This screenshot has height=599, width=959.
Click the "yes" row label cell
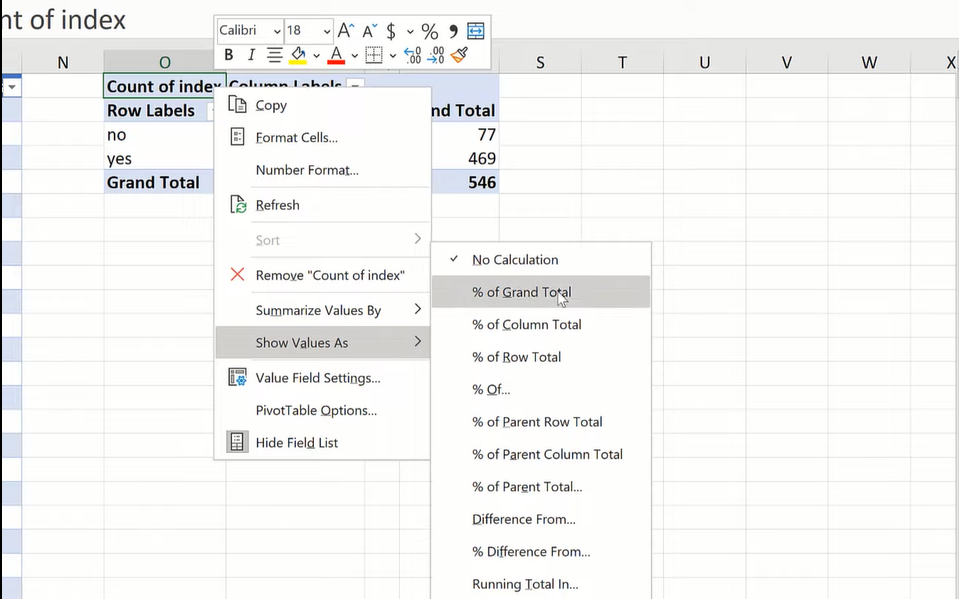click(x=159, y=158)
